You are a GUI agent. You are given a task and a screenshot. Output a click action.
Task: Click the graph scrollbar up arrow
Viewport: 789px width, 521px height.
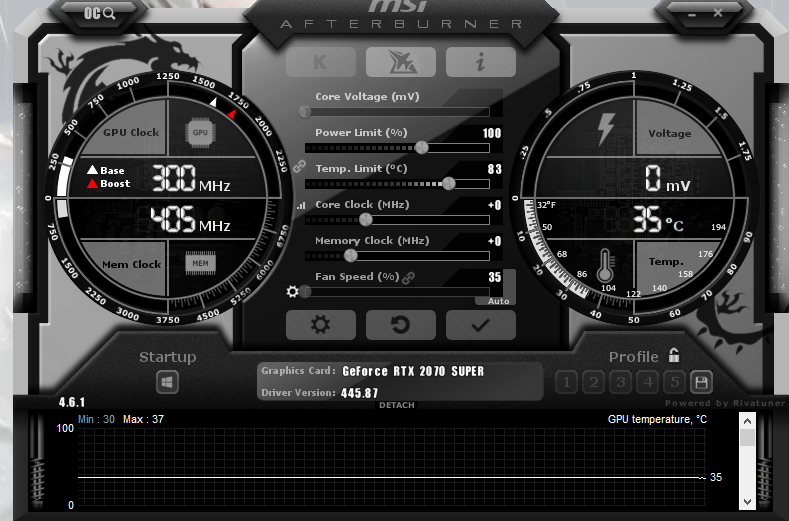(x=747, y=421)
